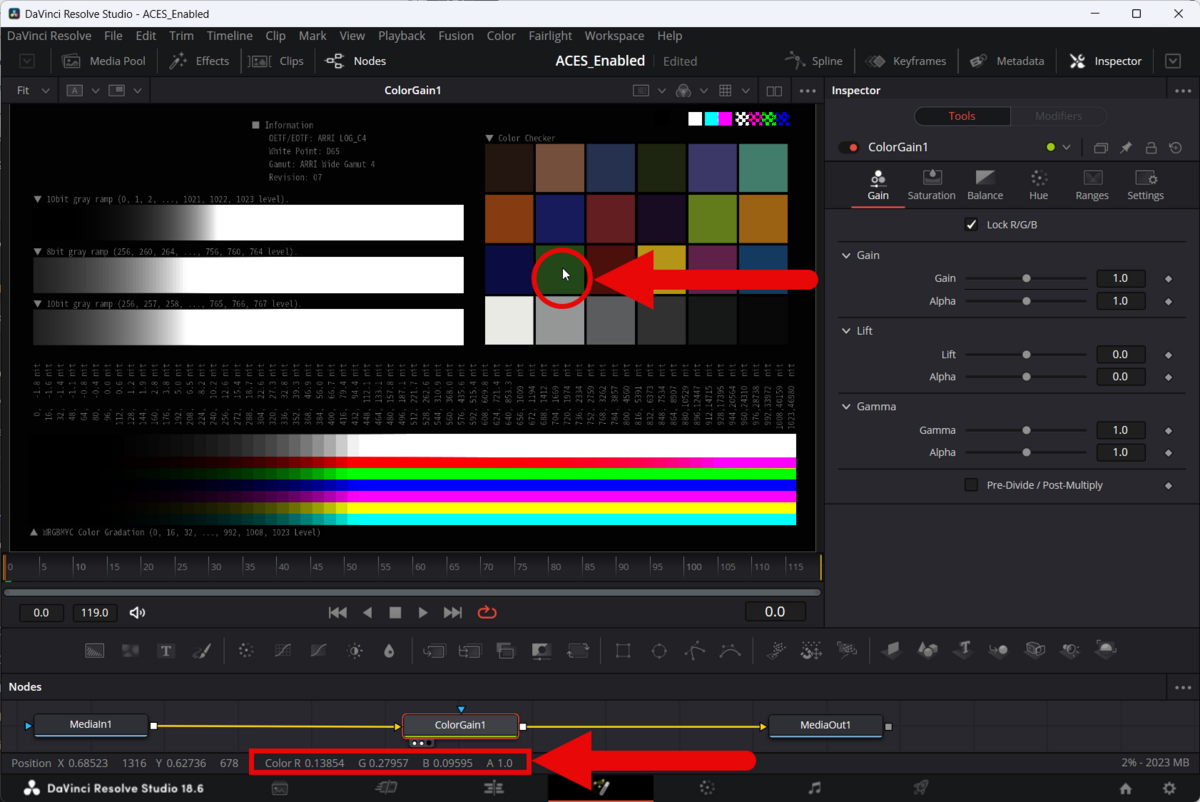Select the Text+ tool icon in toolbar
The image size is (1200, 802).
[x=166, y=651]
